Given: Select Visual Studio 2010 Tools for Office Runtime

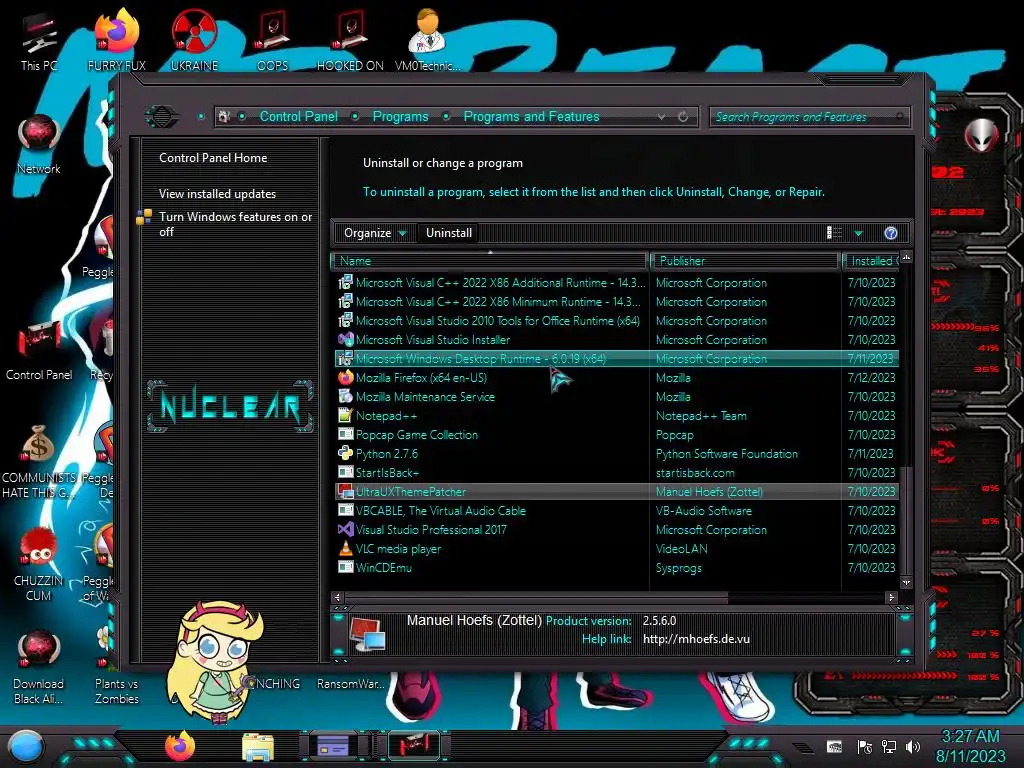Looking at the screenshot, I should (616, 321).
